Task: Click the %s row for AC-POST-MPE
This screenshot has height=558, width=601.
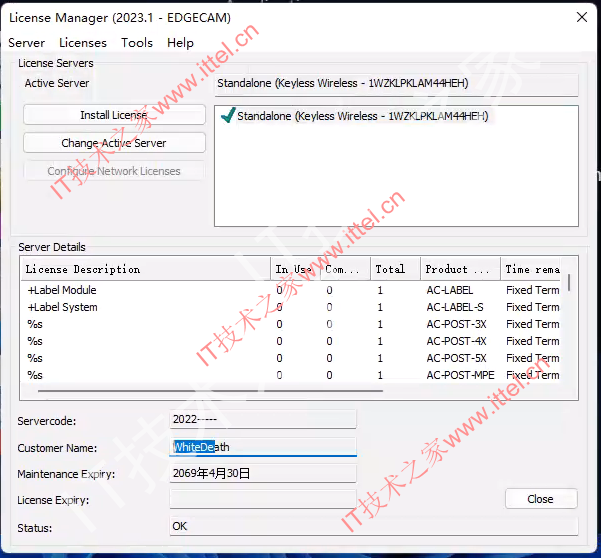Action: pyautogui.click(x=293, y=375)
